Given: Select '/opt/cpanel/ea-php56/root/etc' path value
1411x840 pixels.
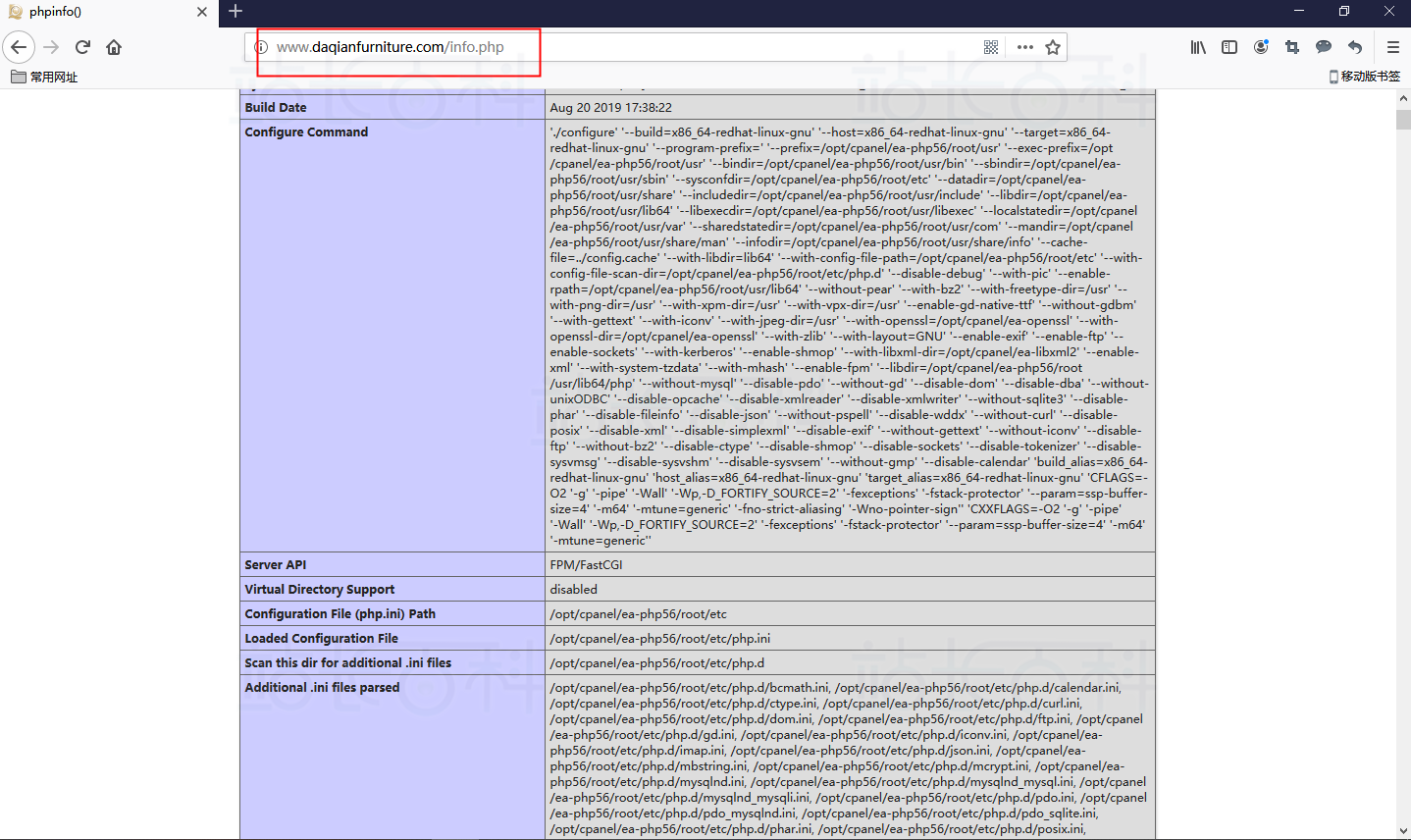Looking at the screenshot, I should (639, 614).
